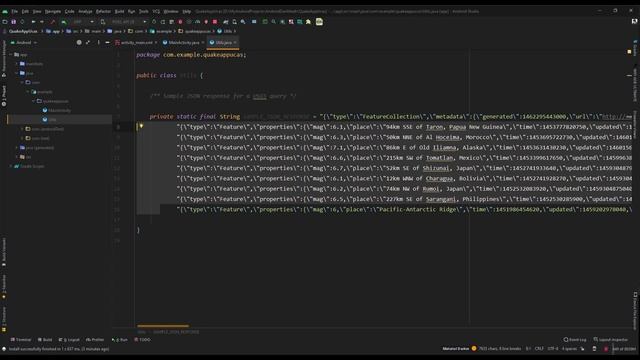This screenshot has width=640, height=360.
Task: Close the Utils.java tab
Action: click(x=235, y=42)
